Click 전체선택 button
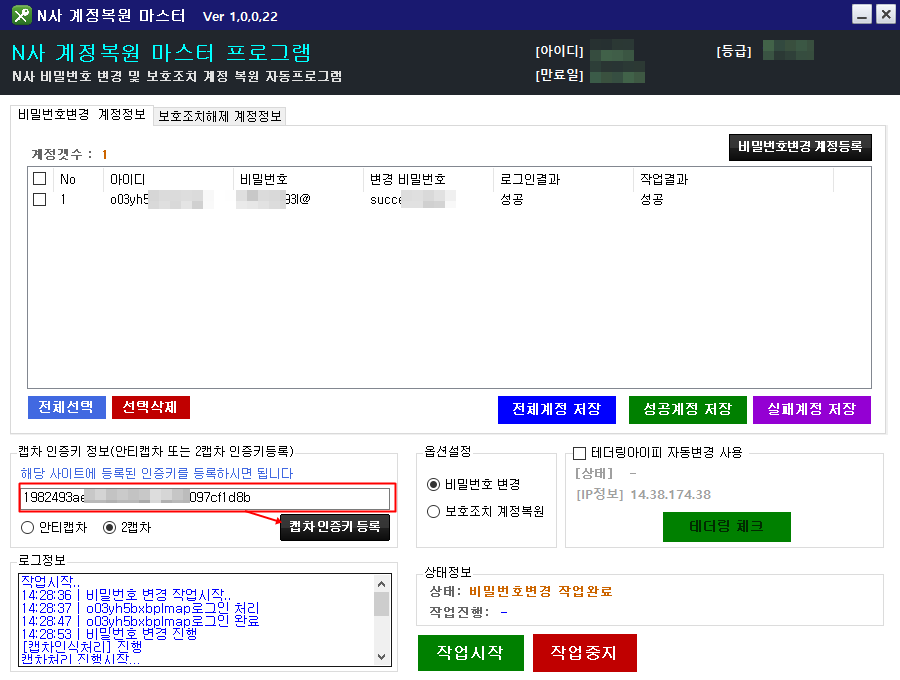 coord(67,407)
